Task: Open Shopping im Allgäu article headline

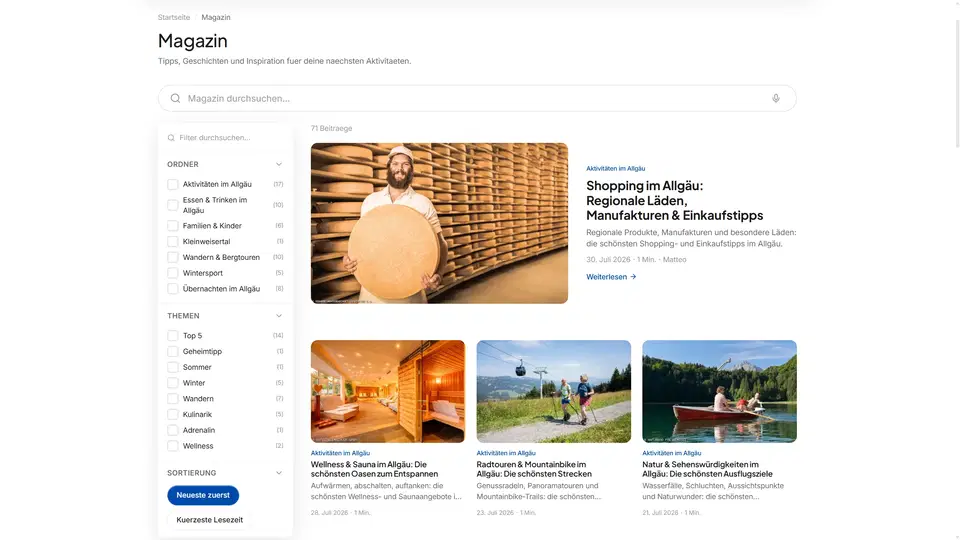Action: point(675,200)
